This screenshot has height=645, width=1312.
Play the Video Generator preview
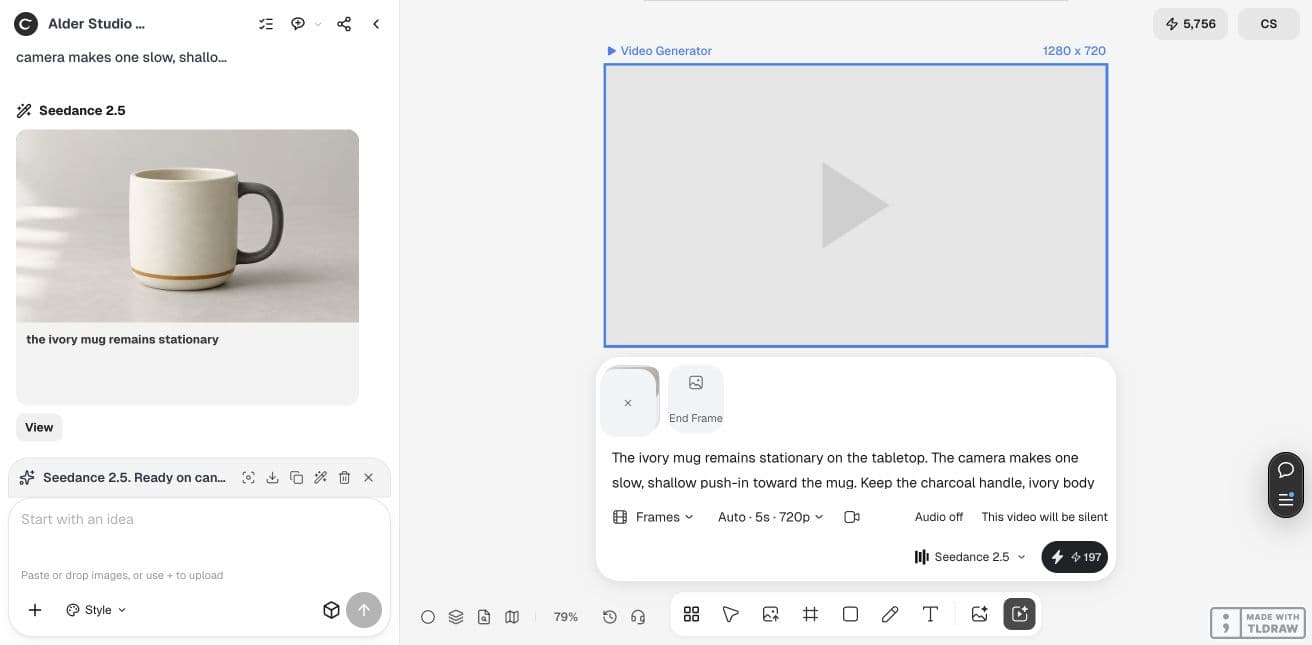click(x=855, y=205)
